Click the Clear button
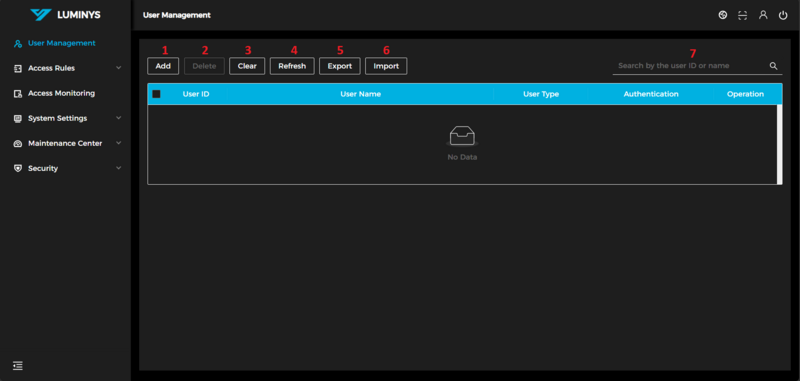Viewport: 800px width, 381px height. [x=247, y=66]
